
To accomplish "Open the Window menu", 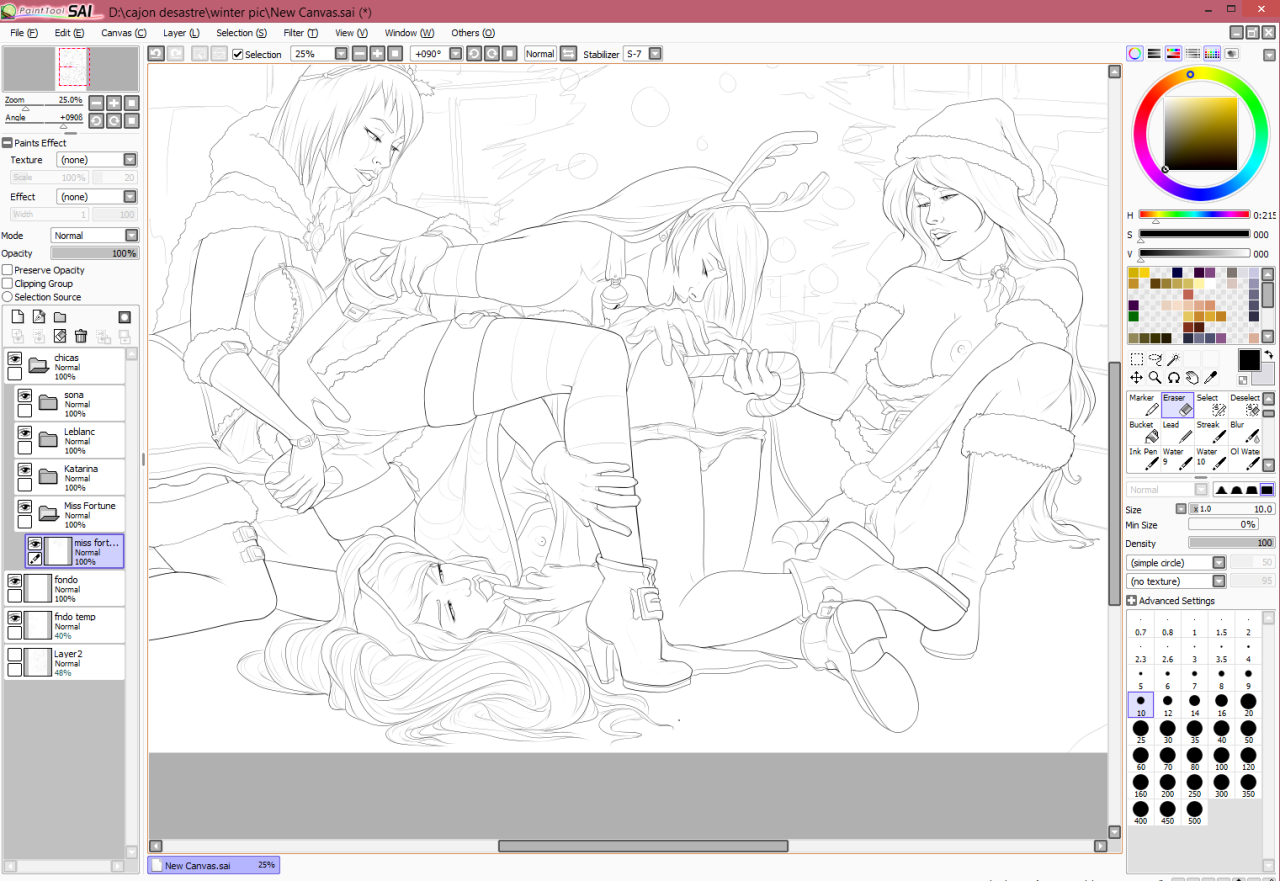I will [x=409, y=33].
